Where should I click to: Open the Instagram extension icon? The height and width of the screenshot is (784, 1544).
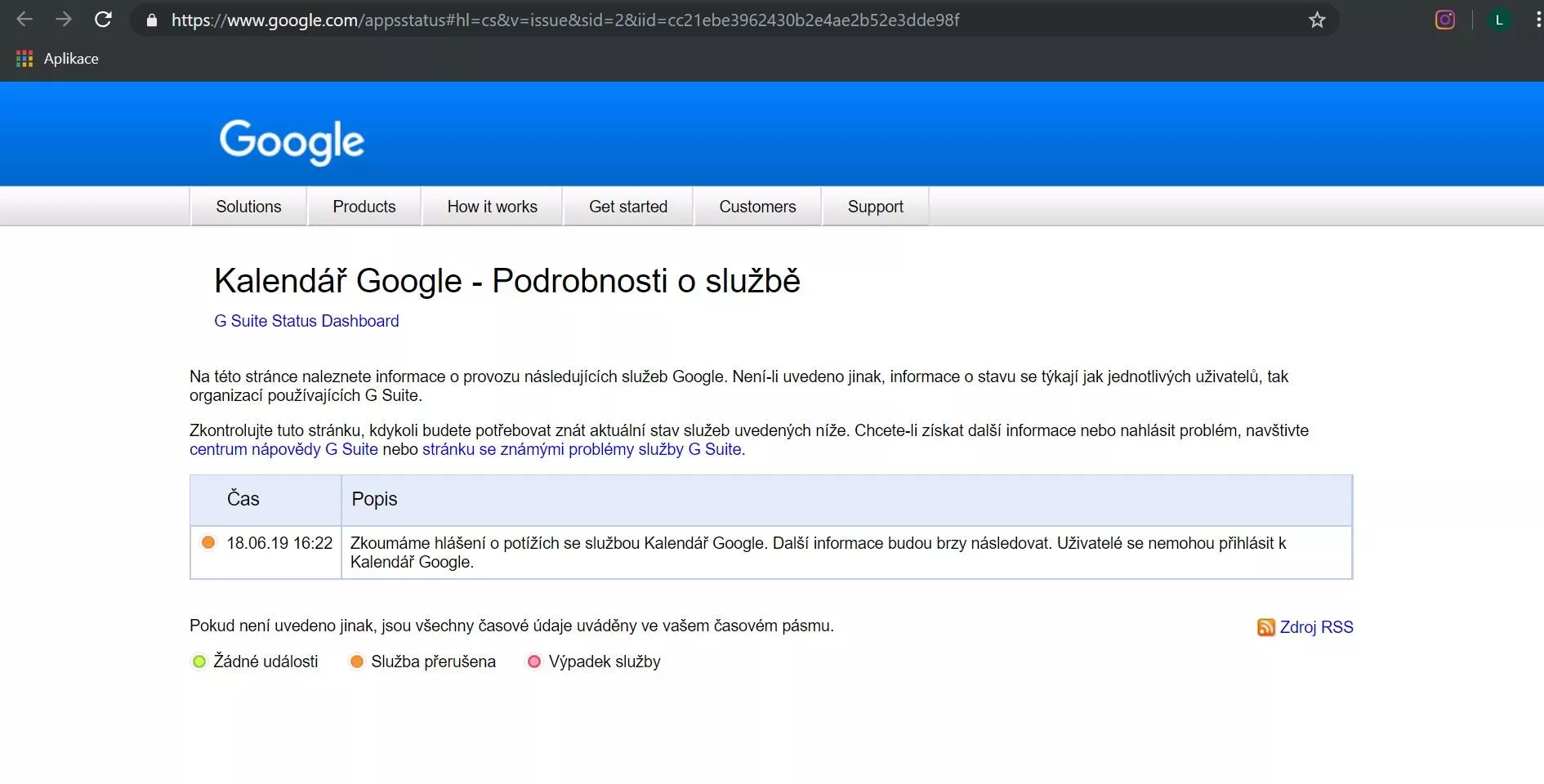(x=1444, y=20)
